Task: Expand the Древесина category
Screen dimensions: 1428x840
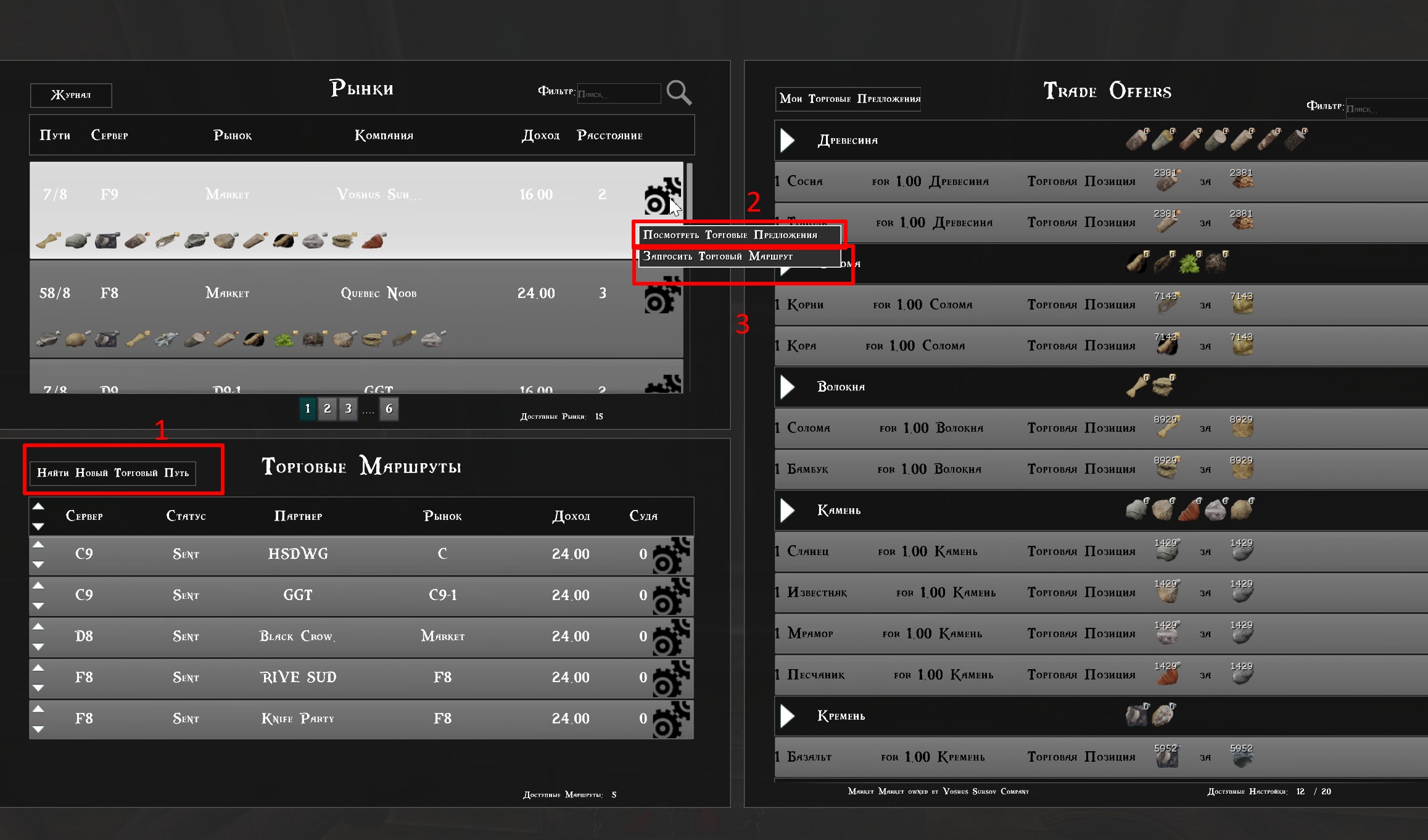Action: 787,141
